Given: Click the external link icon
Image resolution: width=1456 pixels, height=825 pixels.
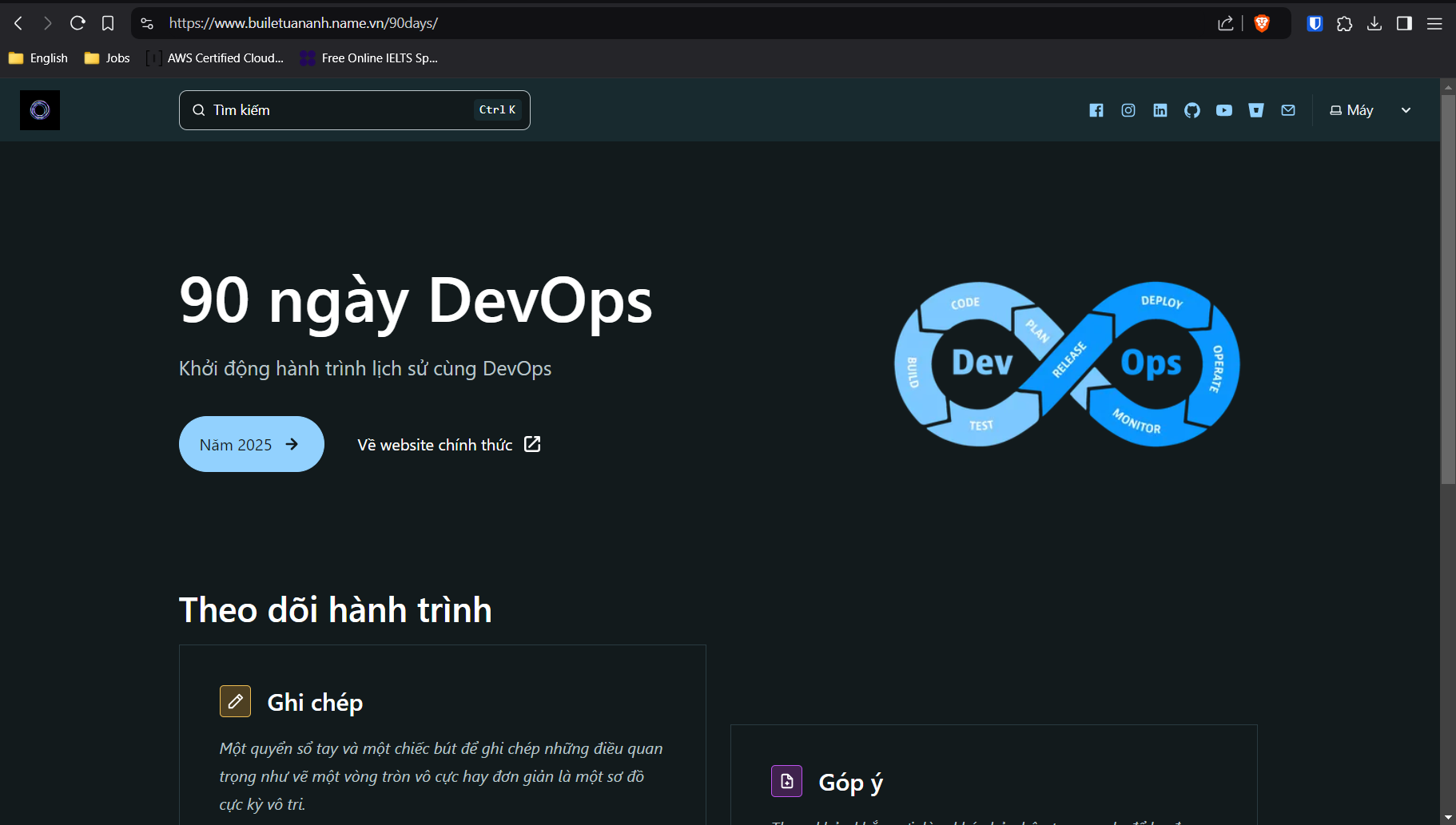Looking at the screenshot, I should (x=532, y=444).
